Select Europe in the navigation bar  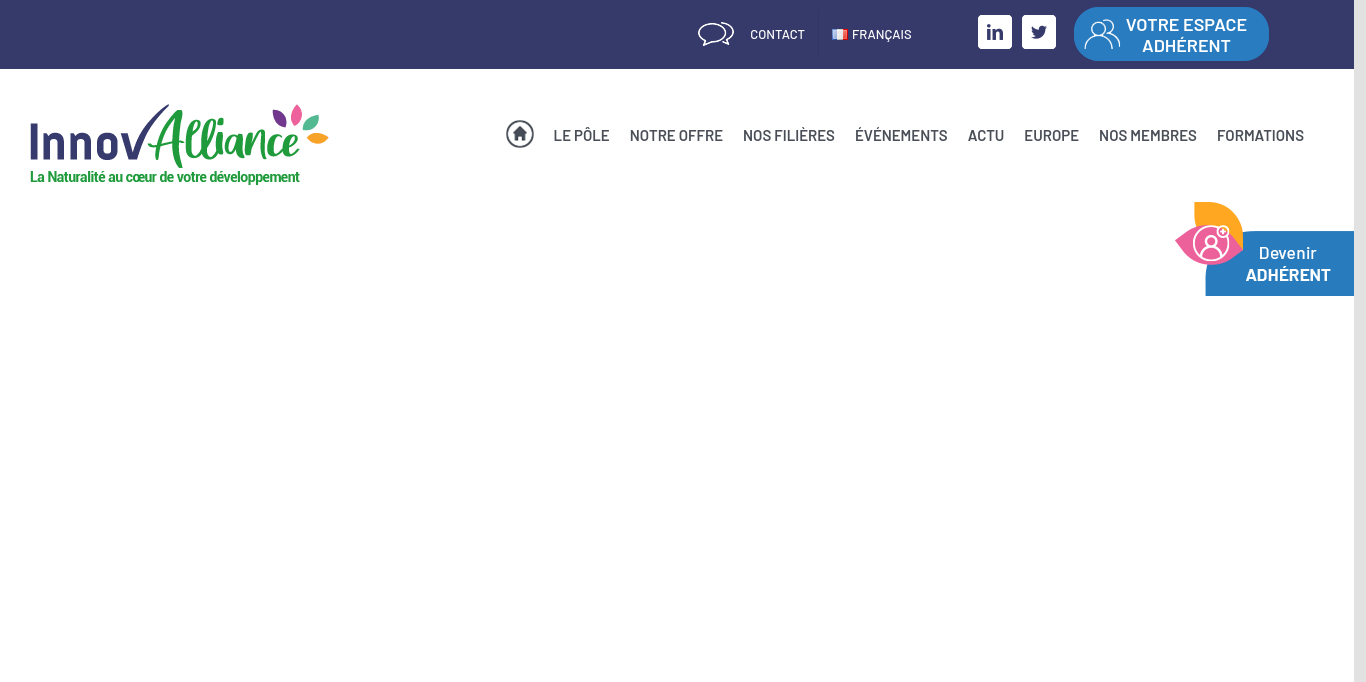pyautogui.click(x=1051, y=135)
